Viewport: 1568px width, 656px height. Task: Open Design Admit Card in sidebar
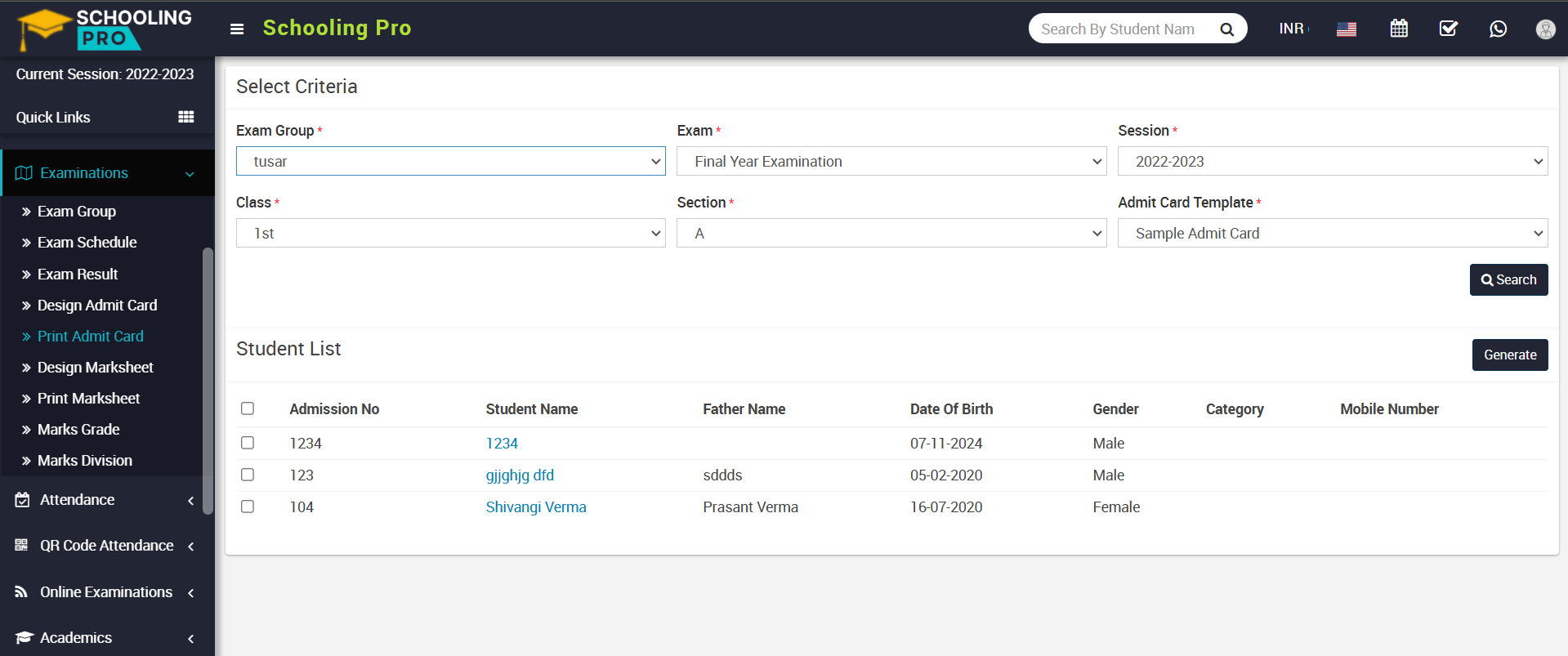point(97,306)
